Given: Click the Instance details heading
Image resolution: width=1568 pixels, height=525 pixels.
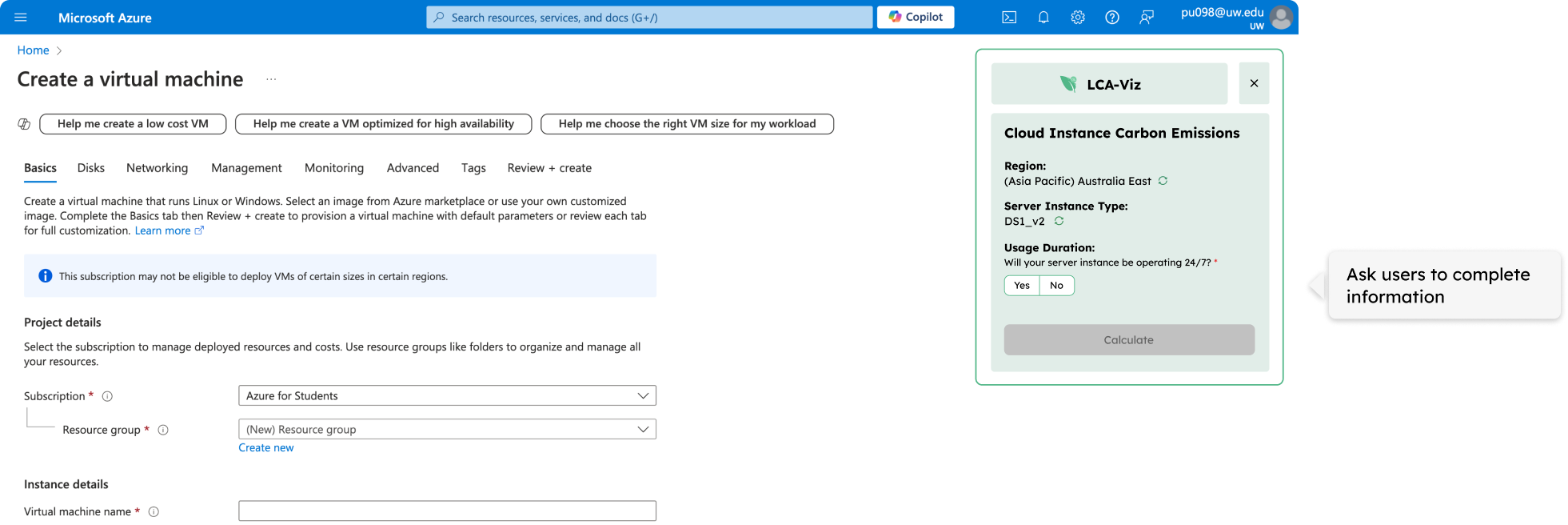Looking at the screenshot, I should tap(66, 484).
